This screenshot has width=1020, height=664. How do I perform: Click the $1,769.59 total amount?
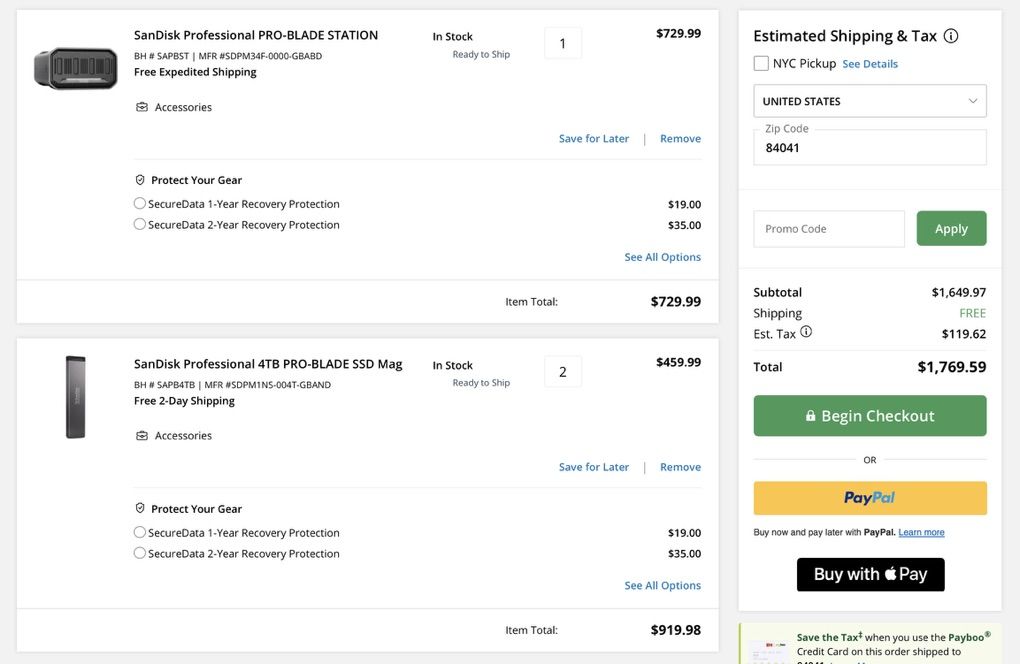click(952, 367)
